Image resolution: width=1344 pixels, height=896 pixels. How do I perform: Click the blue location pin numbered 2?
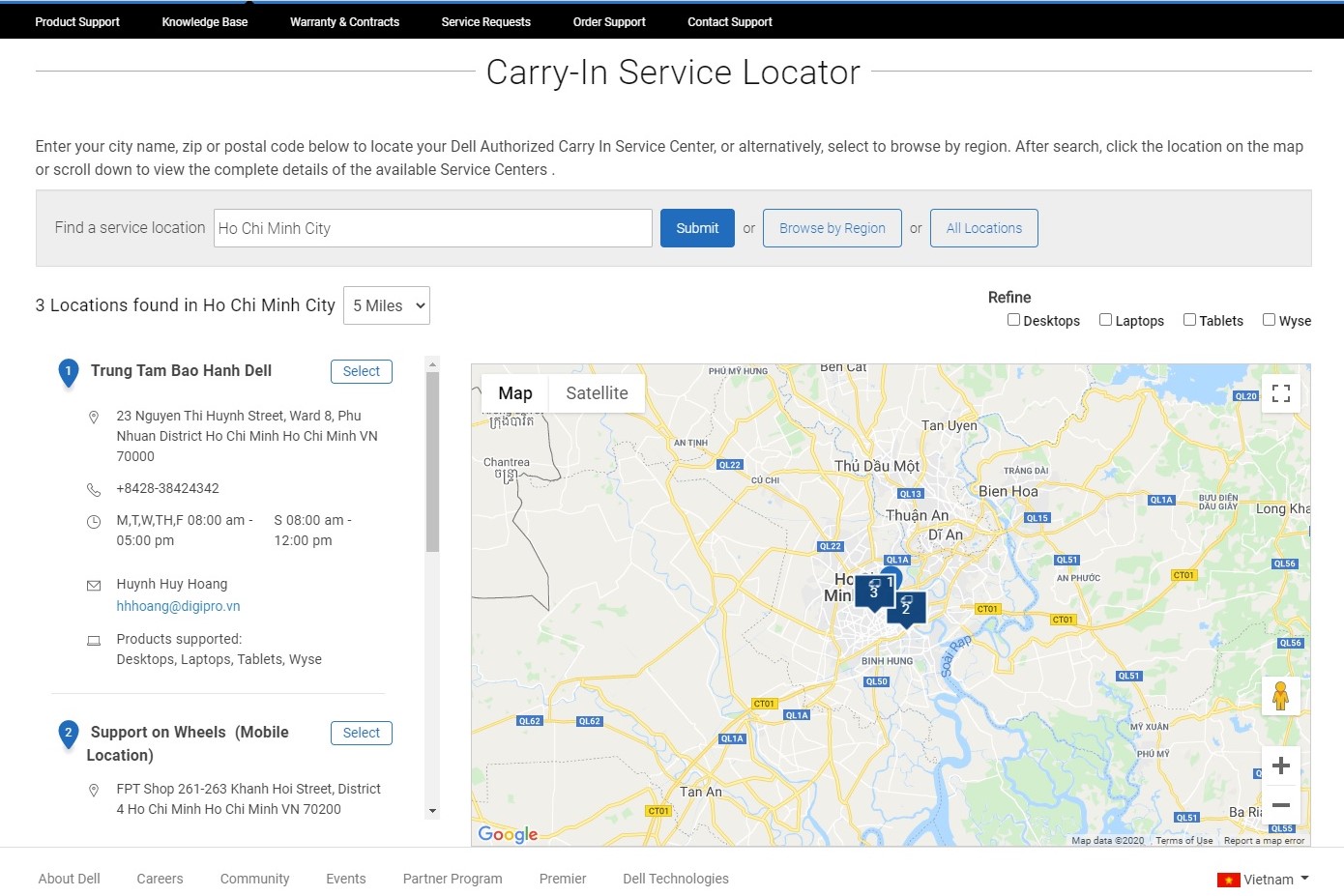click(x=68, y=735)
